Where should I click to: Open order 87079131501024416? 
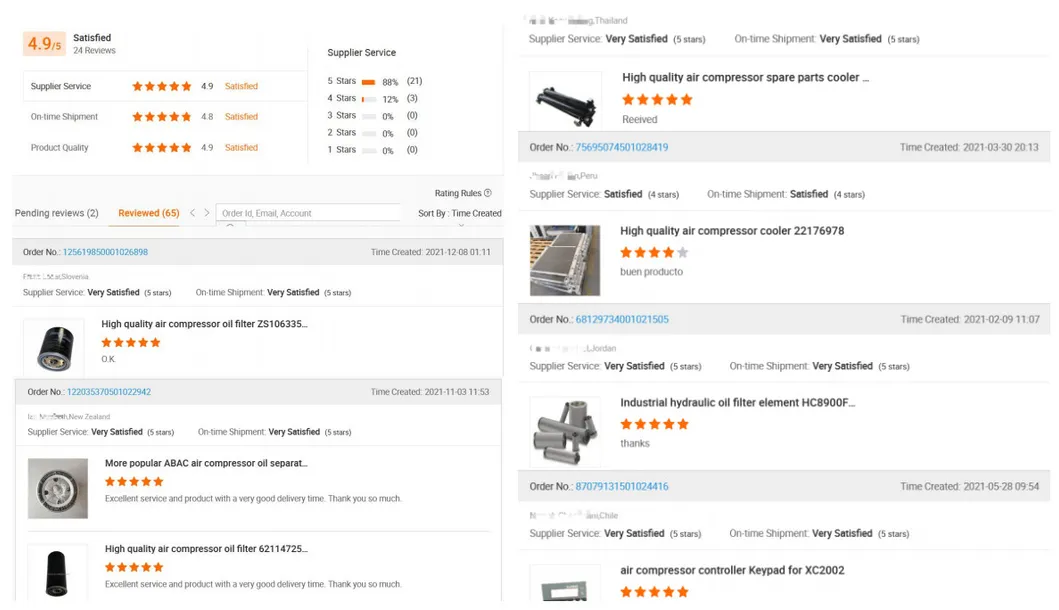point(622,486)
